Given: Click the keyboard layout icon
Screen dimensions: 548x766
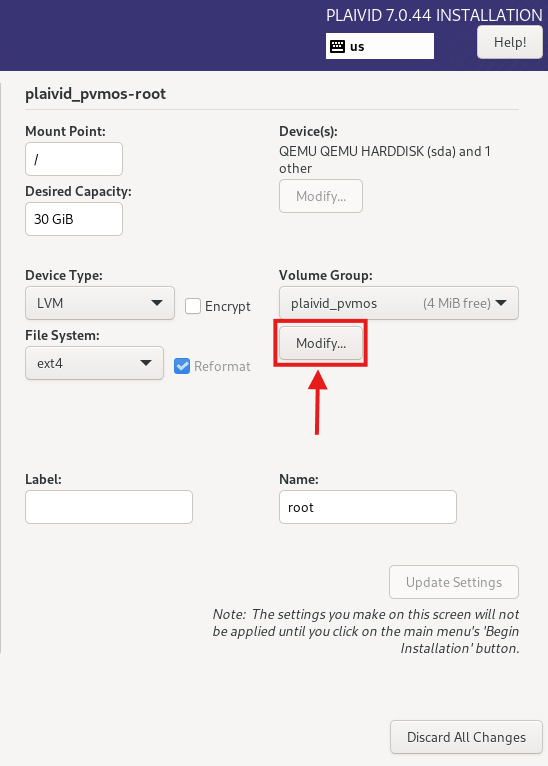Looking at the screenshot, I should coord(337,46).
